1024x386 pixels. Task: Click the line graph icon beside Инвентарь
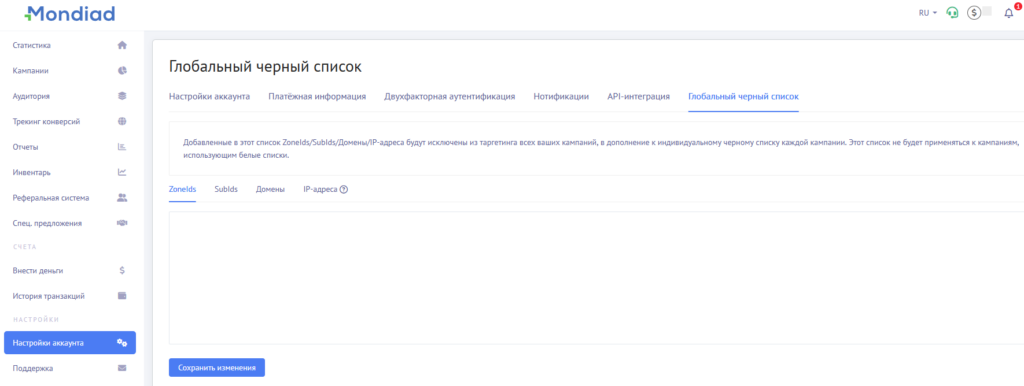point(121,172)
